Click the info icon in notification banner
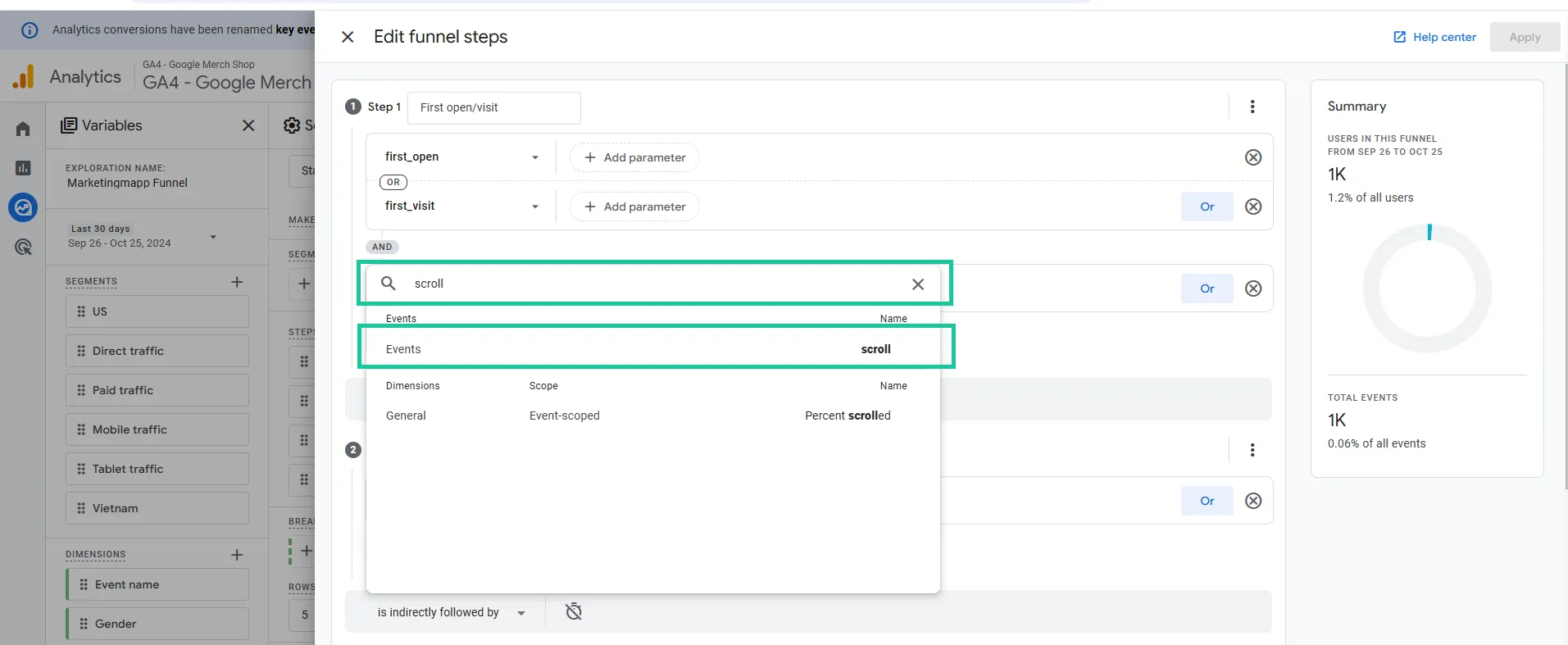This screenshot has height=645, width=1568. pos(30,30)
